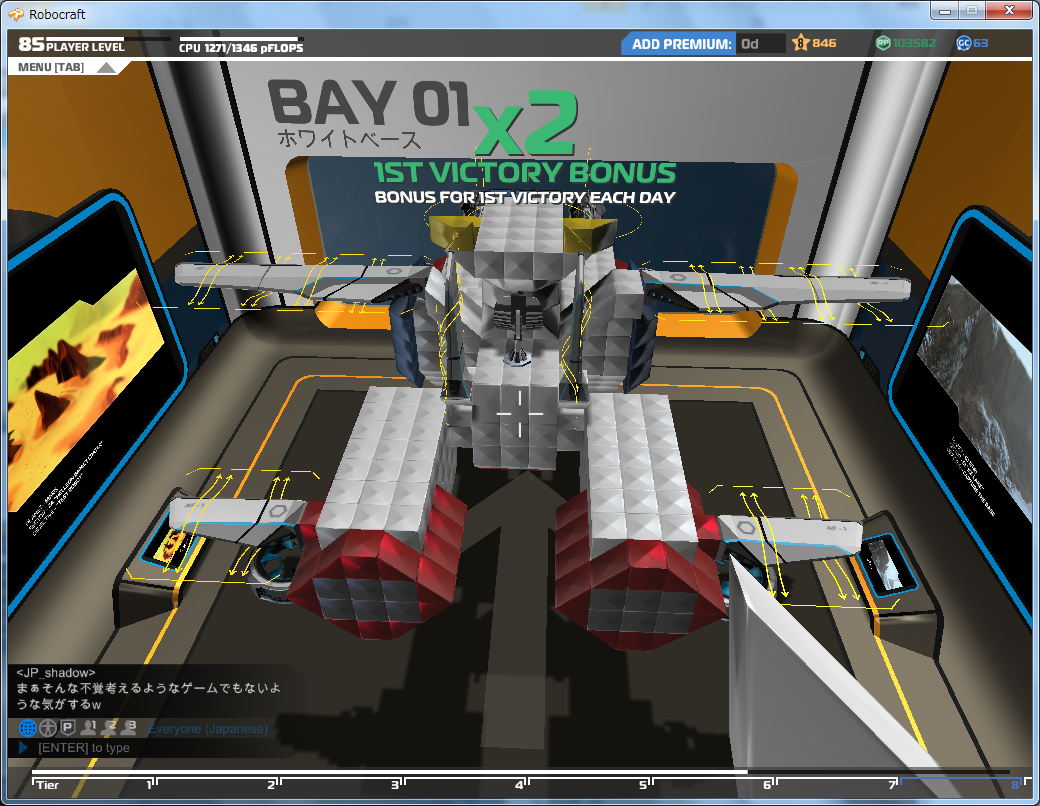The height and width of the screenshot is (806, 1040).
Task: Click the BAY 01 sign
Action: pyautogui.click(x=369, y=103)
